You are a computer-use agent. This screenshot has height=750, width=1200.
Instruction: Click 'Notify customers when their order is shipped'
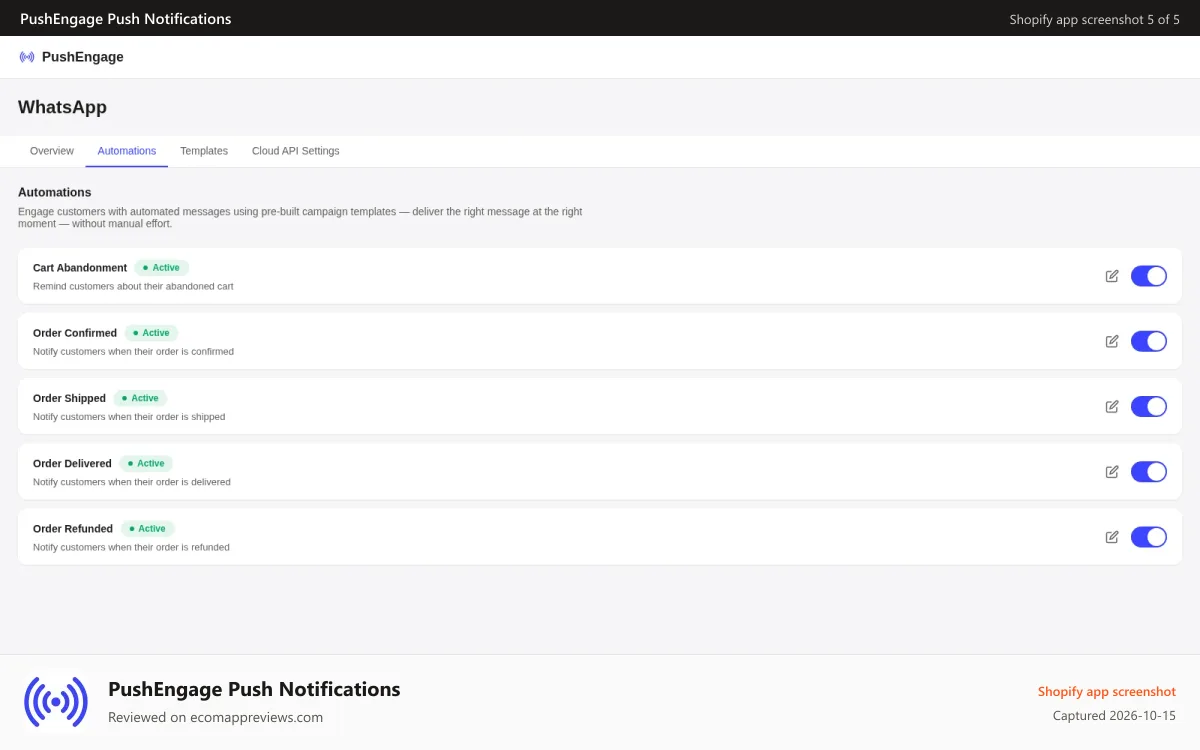tap(129, 417)
